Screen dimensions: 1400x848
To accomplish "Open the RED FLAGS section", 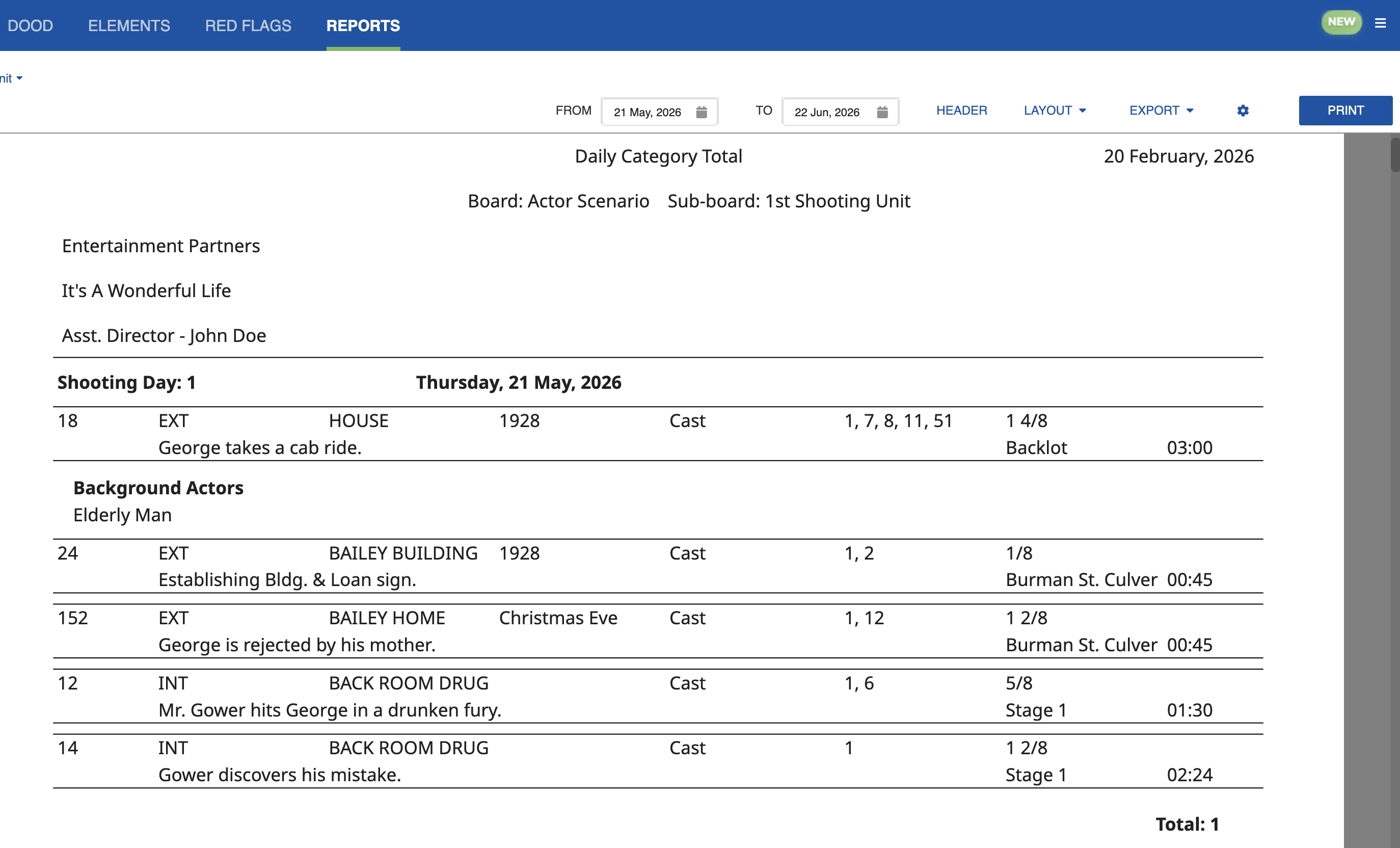I will [248, 25].
